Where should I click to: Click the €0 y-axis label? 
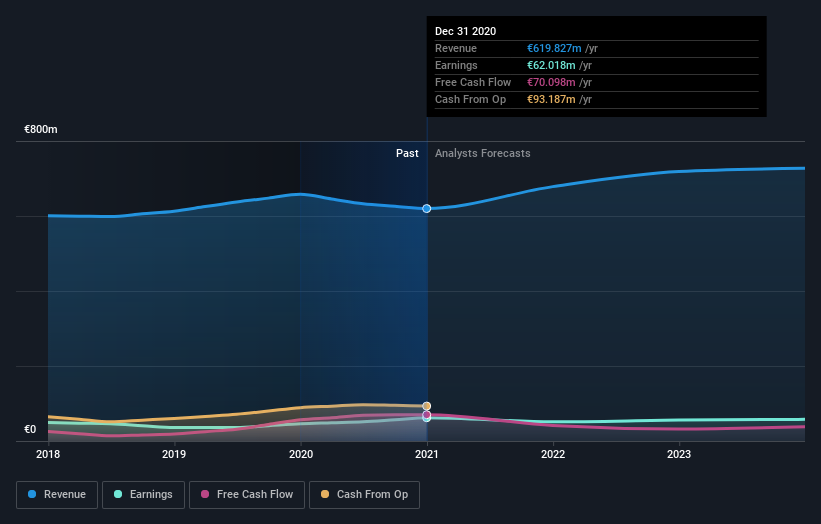tap(30, 429)
